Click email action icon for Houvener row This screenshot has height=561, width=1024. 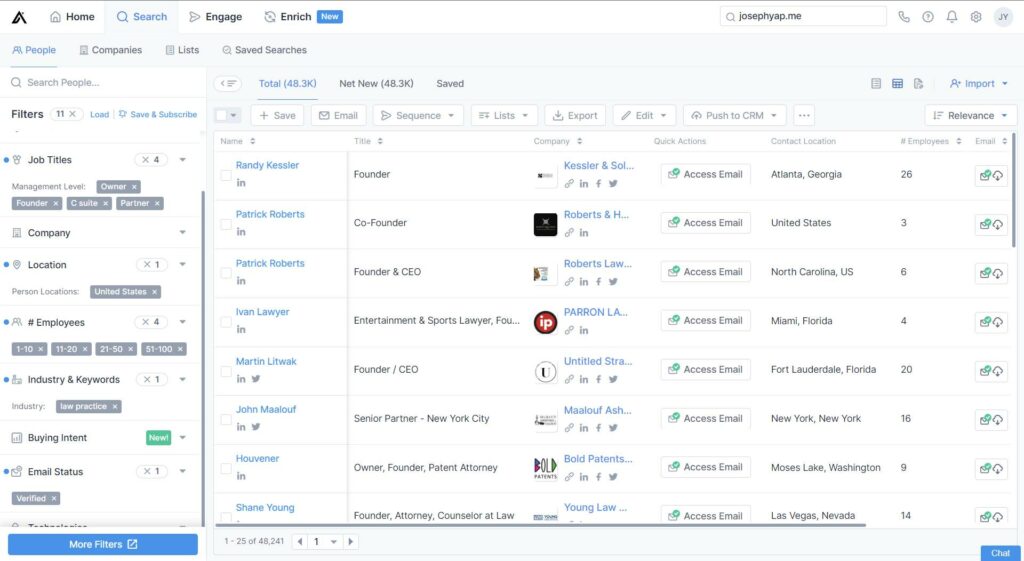point(991,468)
